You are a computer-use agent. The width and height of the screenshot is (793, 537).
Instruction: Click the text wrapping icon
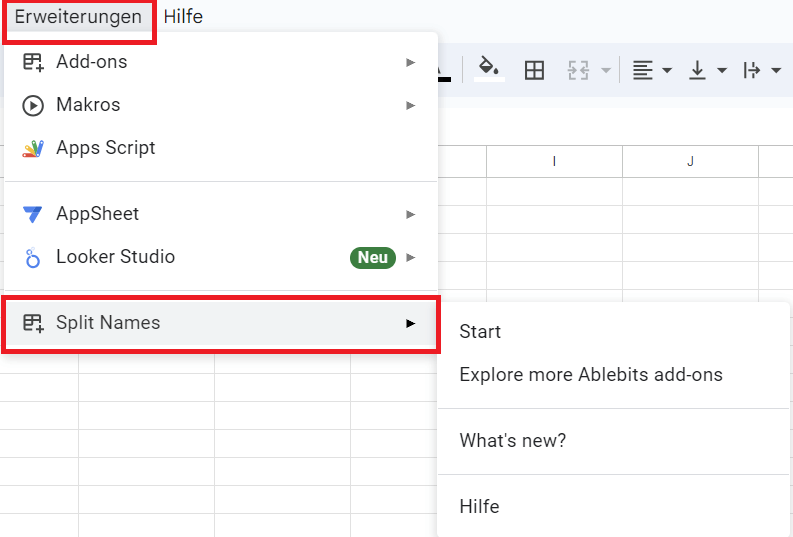point(752,70)
